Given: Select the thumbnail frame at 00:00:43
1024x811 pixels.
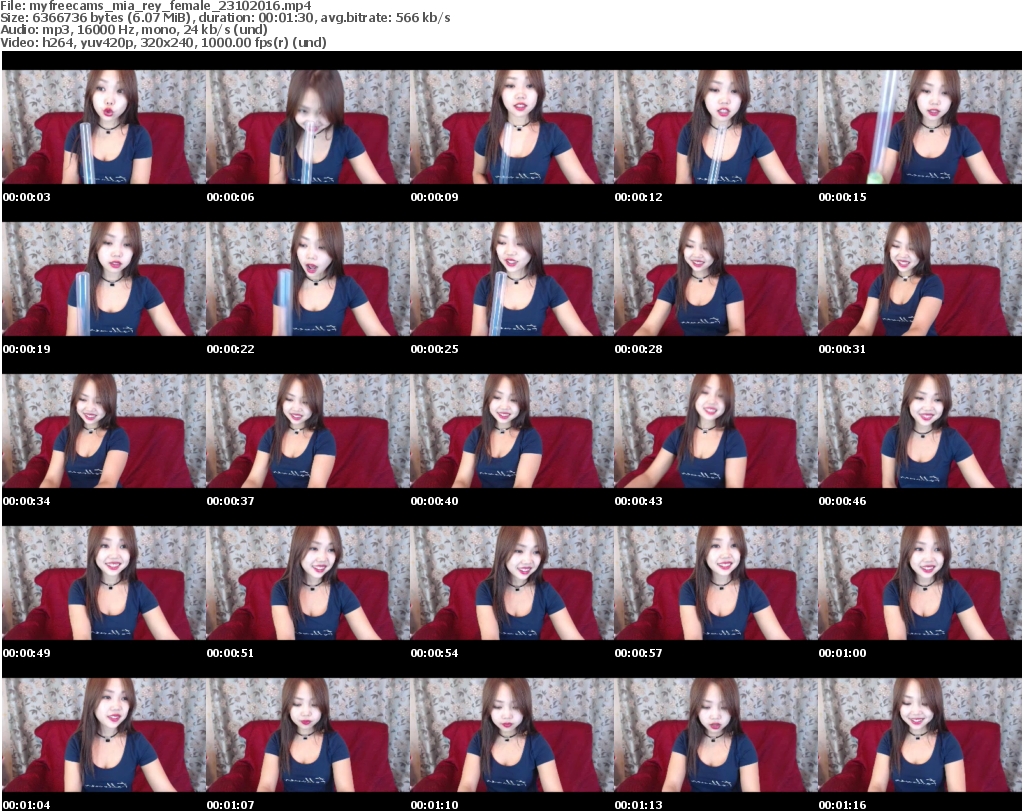Looking at the screenshot, I should click(x=716, y=431).
